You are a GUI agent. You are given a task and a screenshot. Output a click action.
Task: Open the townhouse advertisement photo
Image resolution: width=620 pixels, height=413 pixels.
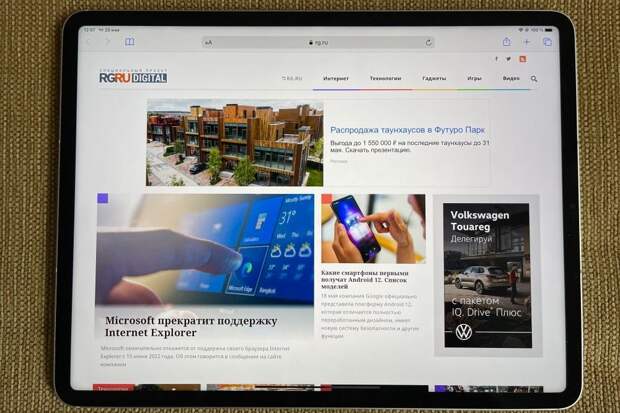(x=235, y=143)
